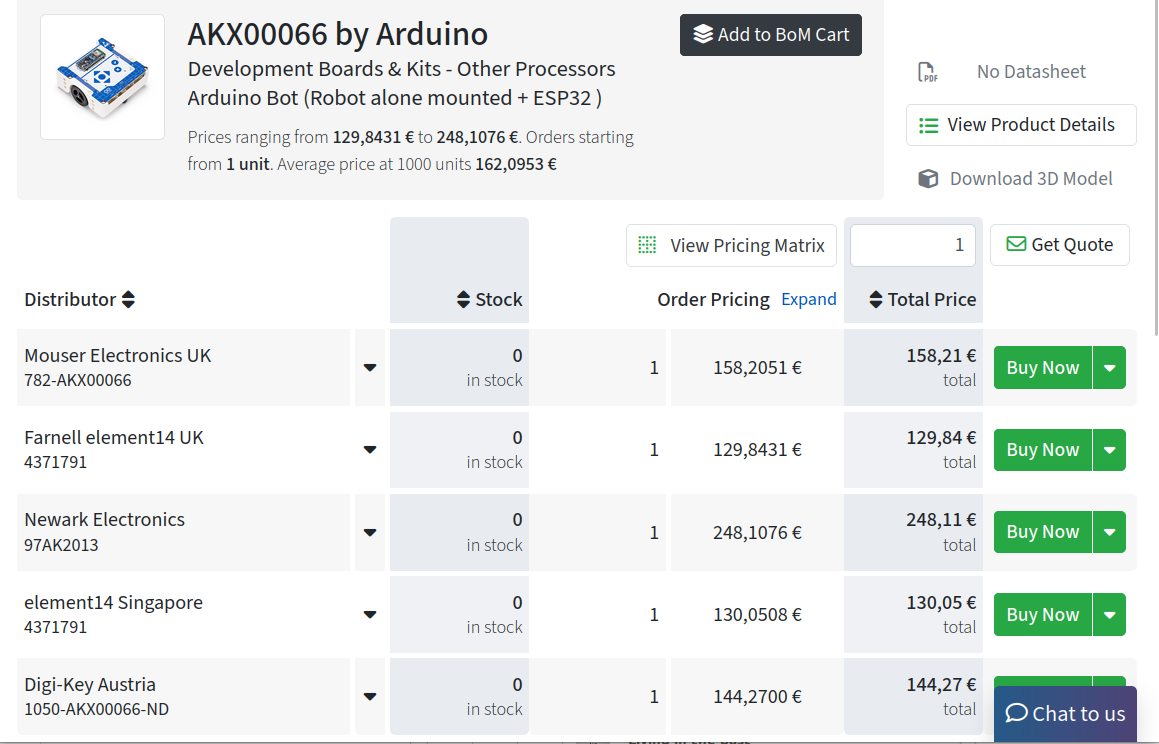
Task: Select Digi-Key Austria distributor name
Action: pyautogui.click(x=90, y=684)
